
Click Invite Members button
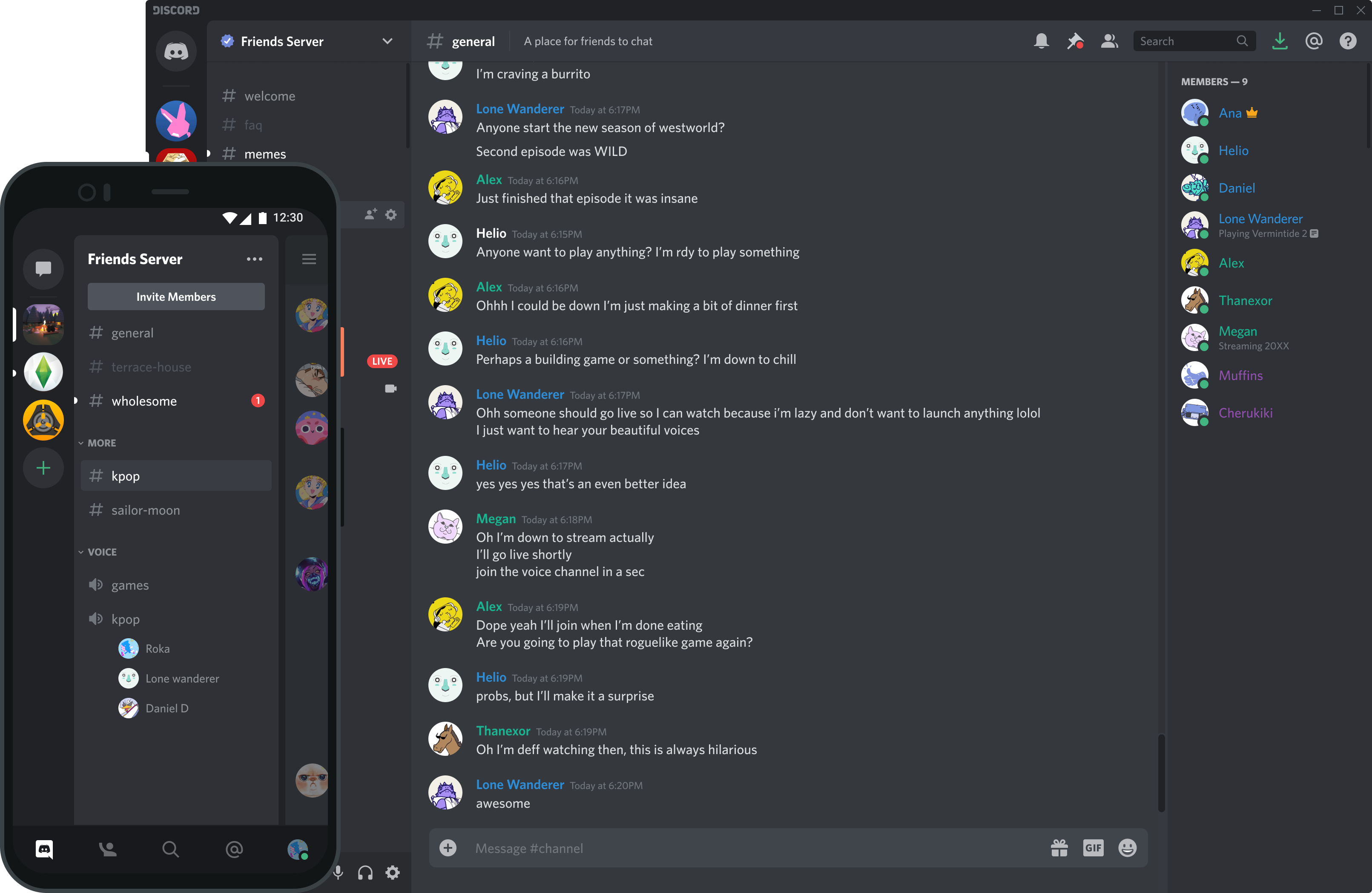tap(175, 296)
